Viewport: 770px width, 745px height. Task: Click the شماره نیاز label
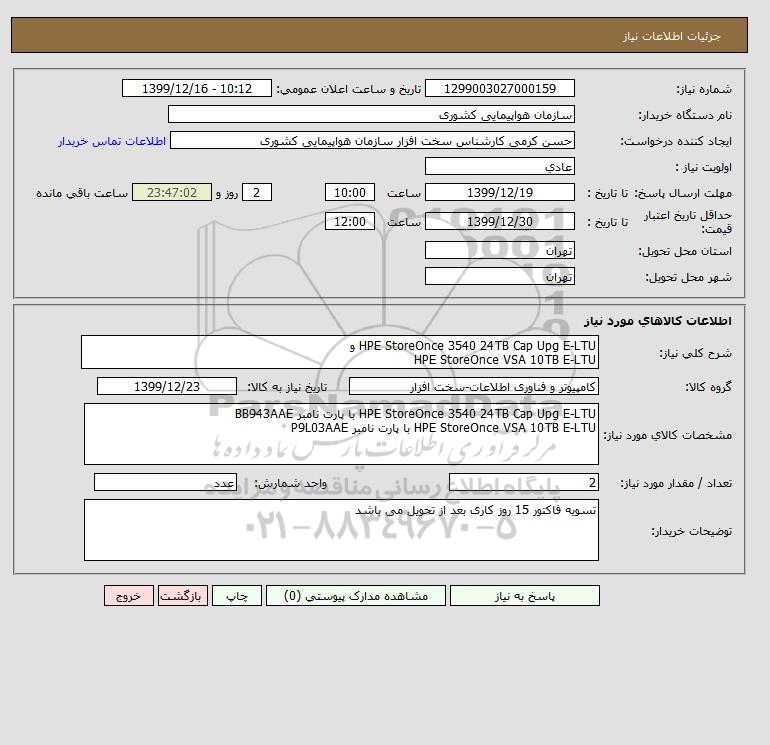(x=704, y=89)
